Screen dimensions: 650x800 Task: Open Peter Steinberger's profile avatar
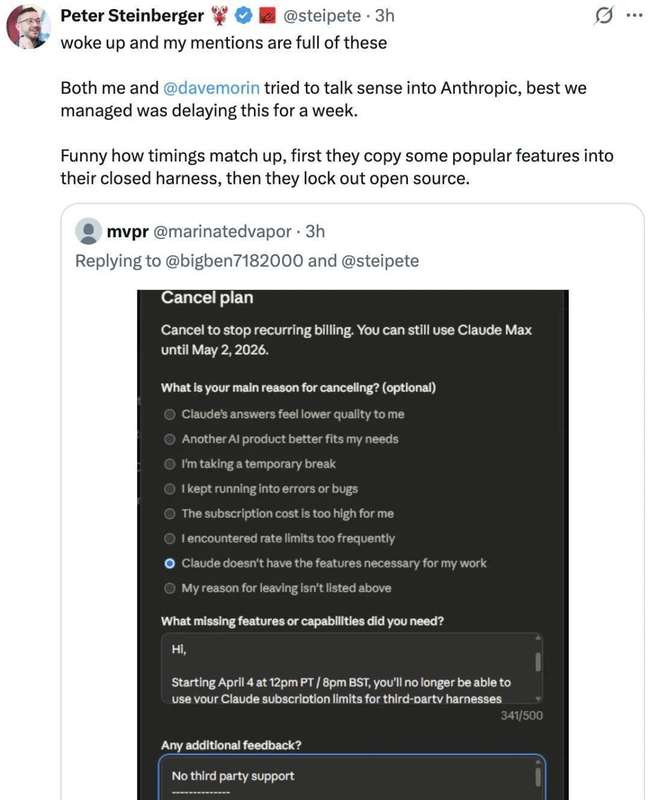(x=26, y=22)
